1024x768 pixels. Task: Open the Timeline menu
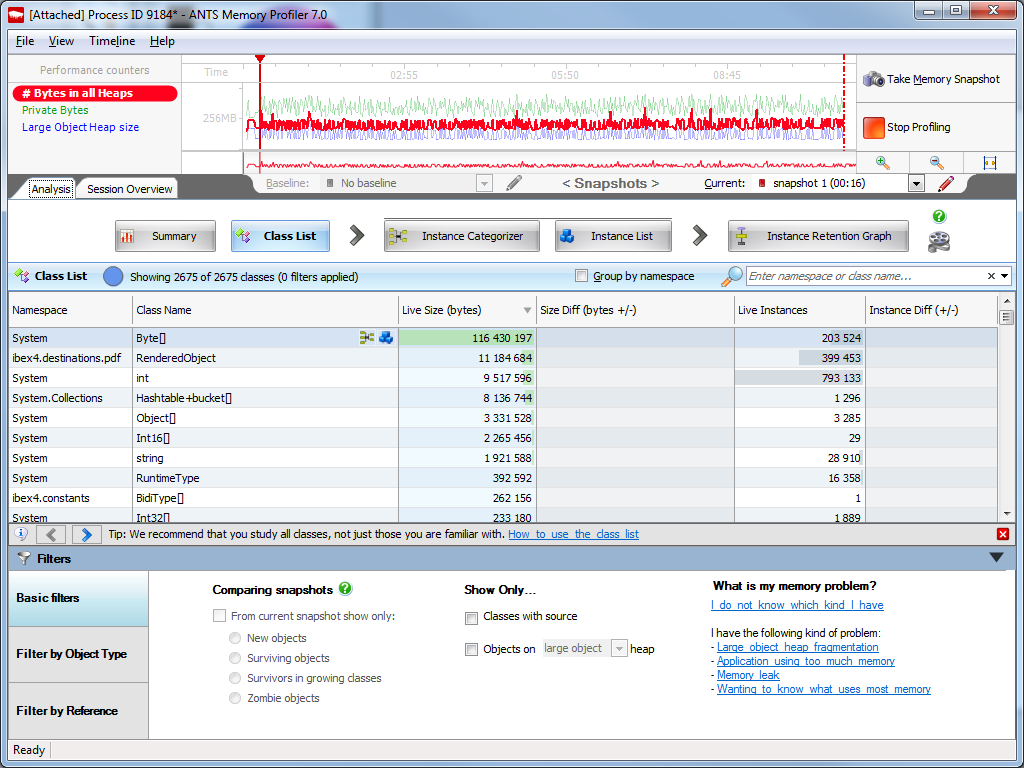[x=112, y=41]
